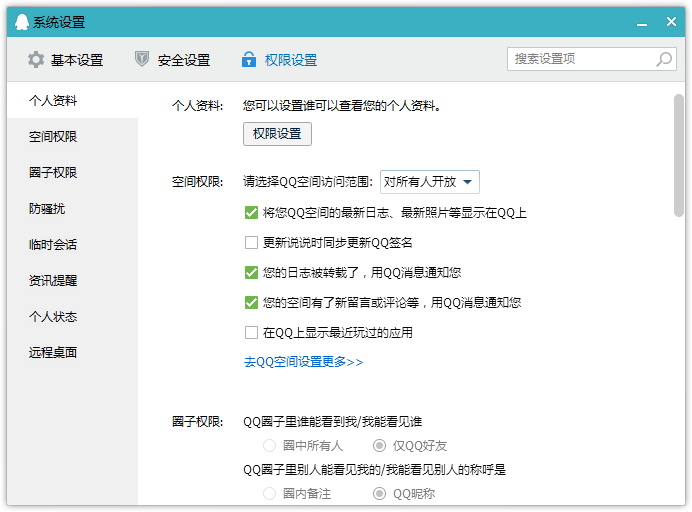Click the text 请选择QQ空间访问范围:
This screenshot has height=512, width=692.
[x=308, y=182]
